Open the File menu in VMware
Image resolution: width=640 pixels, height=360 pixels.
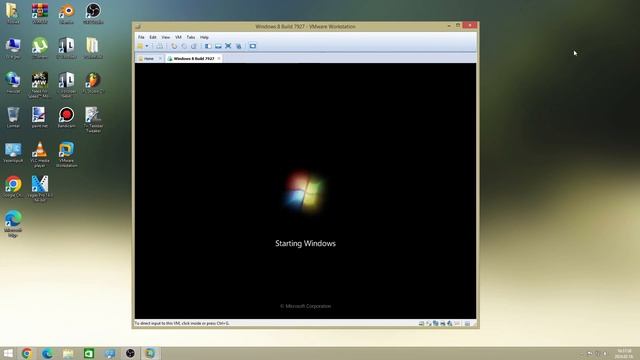tap(141, 37)
